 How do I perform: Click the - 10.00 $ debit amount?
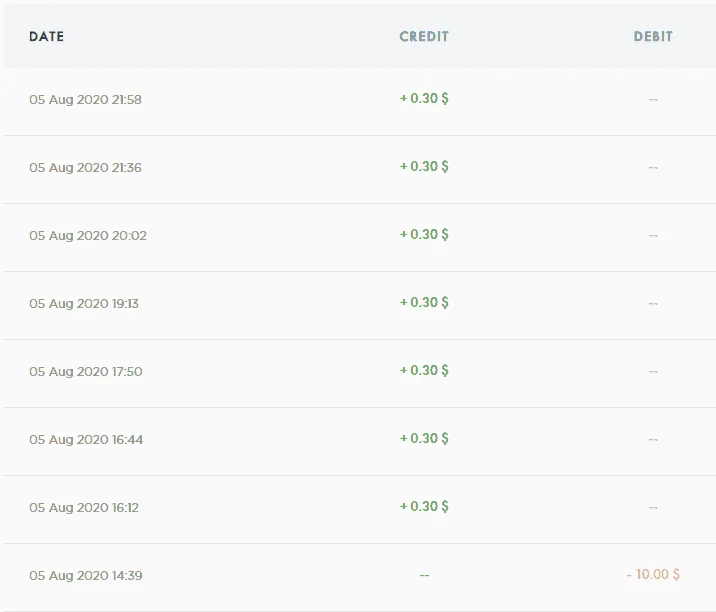tap(653, 575)
